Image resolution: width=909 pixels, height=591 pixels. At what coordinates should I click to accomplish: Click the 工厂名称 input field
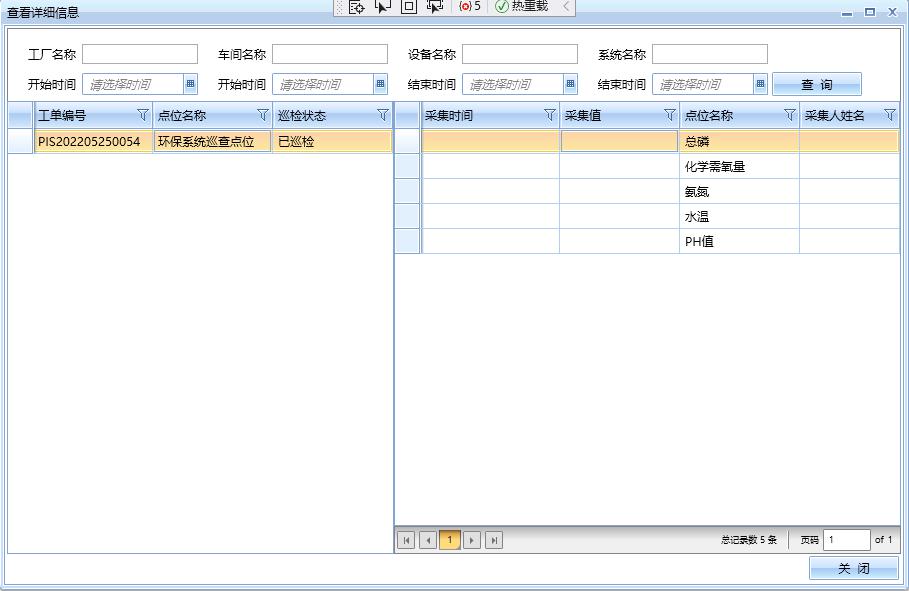pos(140,54)
